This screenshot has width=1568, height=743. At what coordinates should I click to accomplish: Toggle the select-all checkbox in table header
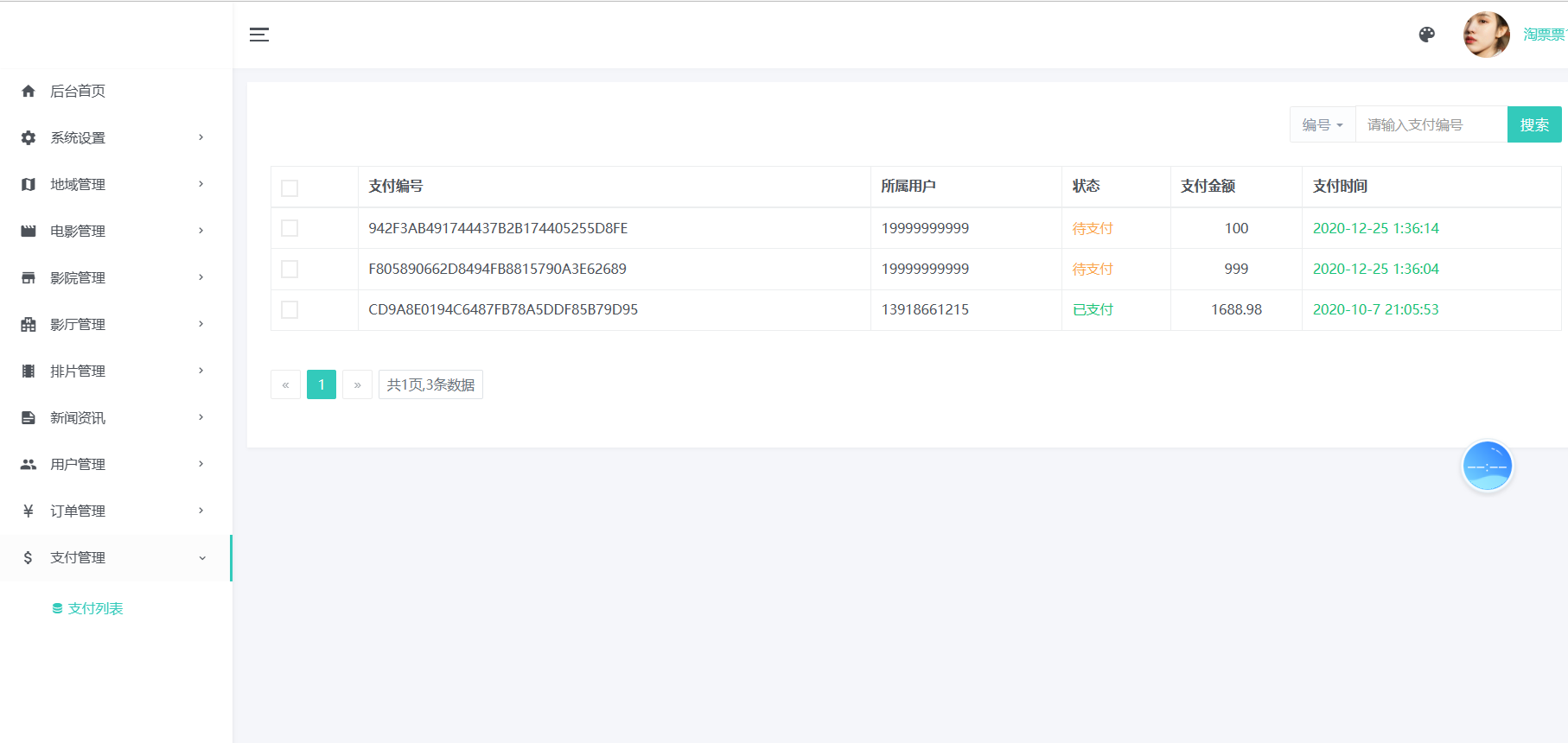(290, 187)
